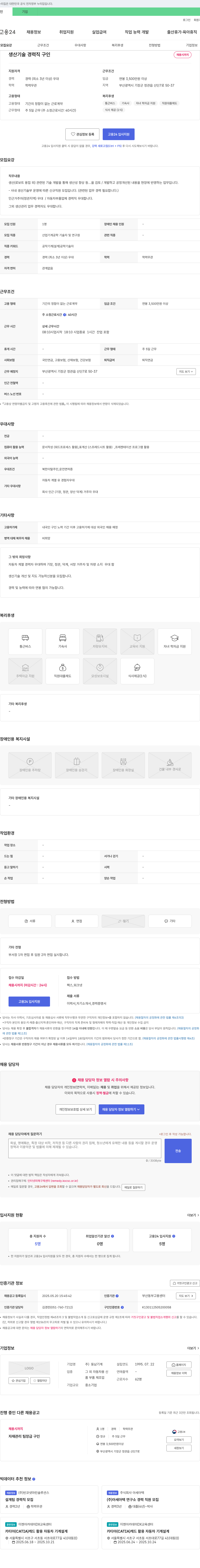
Task: Click 자체관리 팀장급 구인 job link
Action: click(x=24, y=1436)
